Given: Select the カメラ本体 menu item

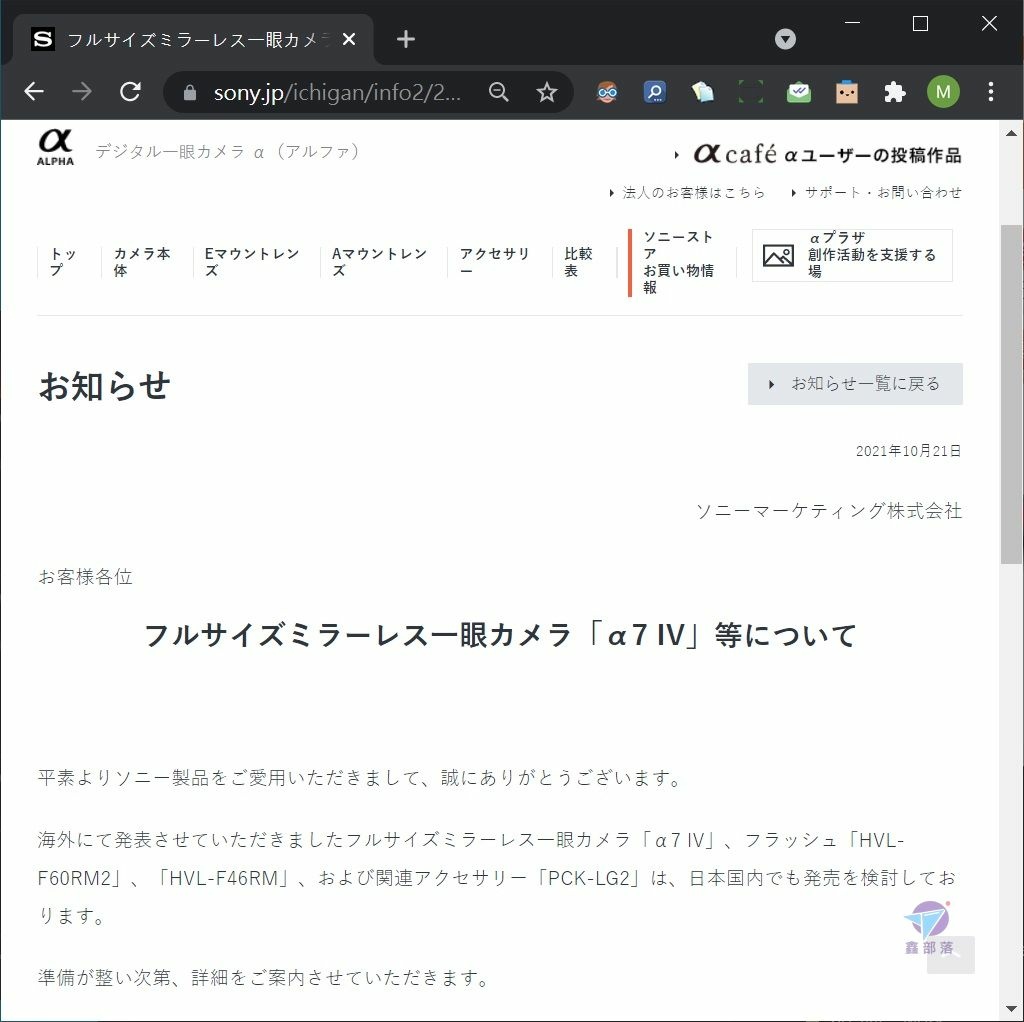Looking at the screenshot, I should (142, 262).
